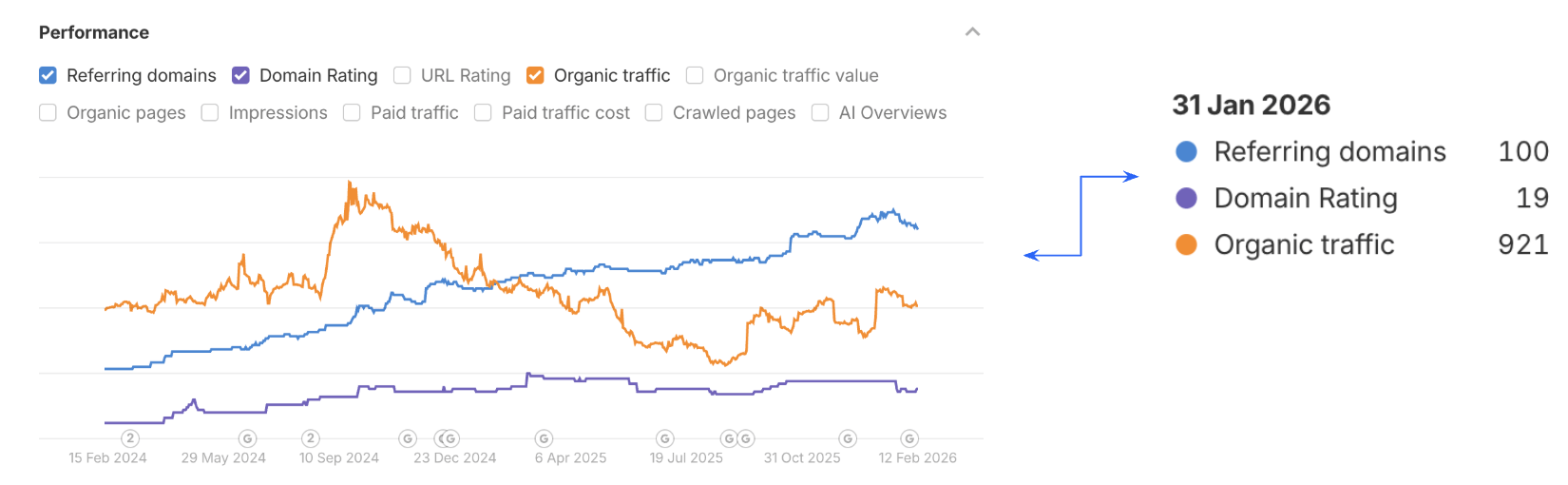
Task: Click the single Google marker left of 23 Dec 2024
Action: 408,438
